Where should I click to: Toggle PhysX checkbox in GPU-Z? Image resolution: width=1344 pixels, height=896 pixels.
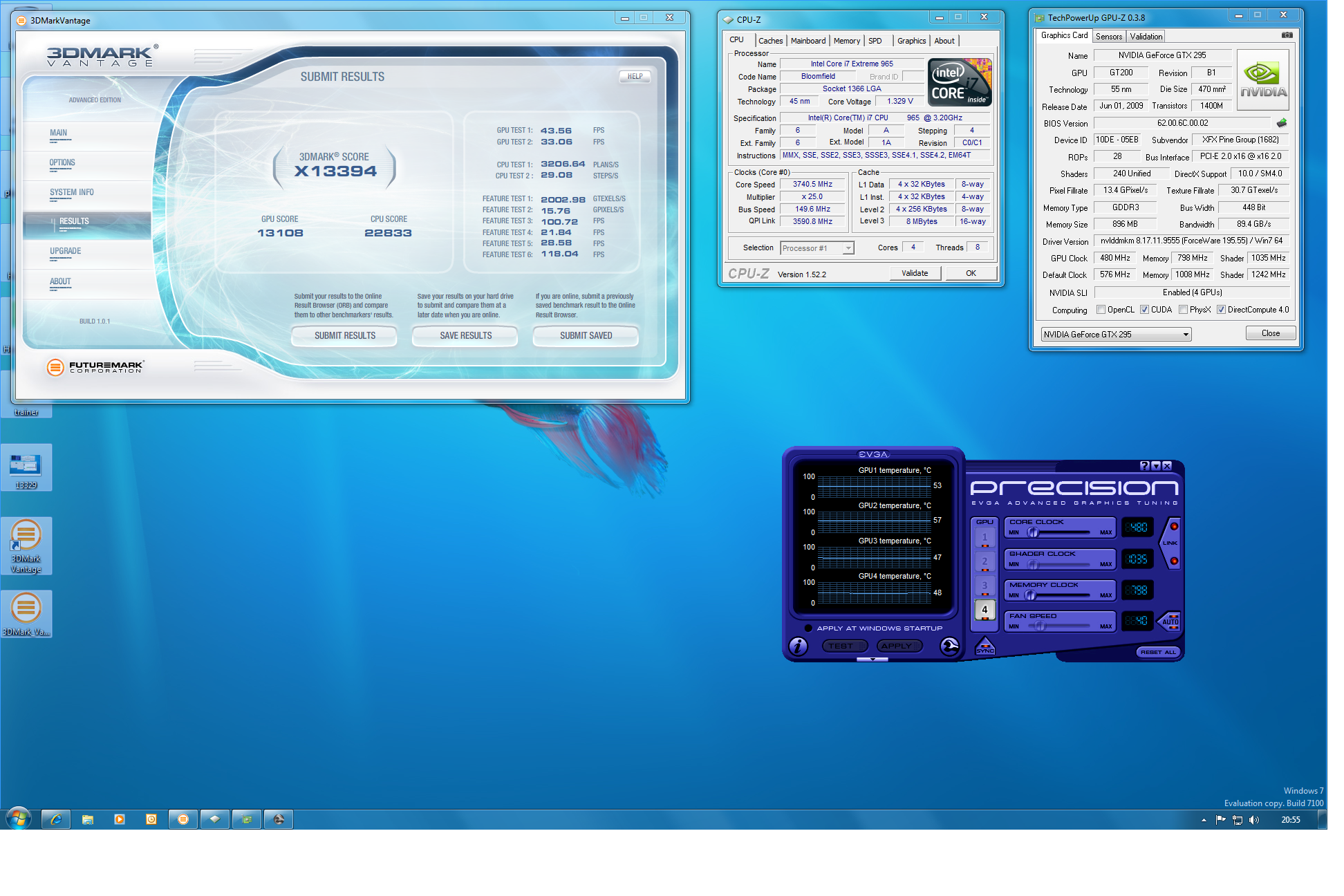[x=1183, y=310]
